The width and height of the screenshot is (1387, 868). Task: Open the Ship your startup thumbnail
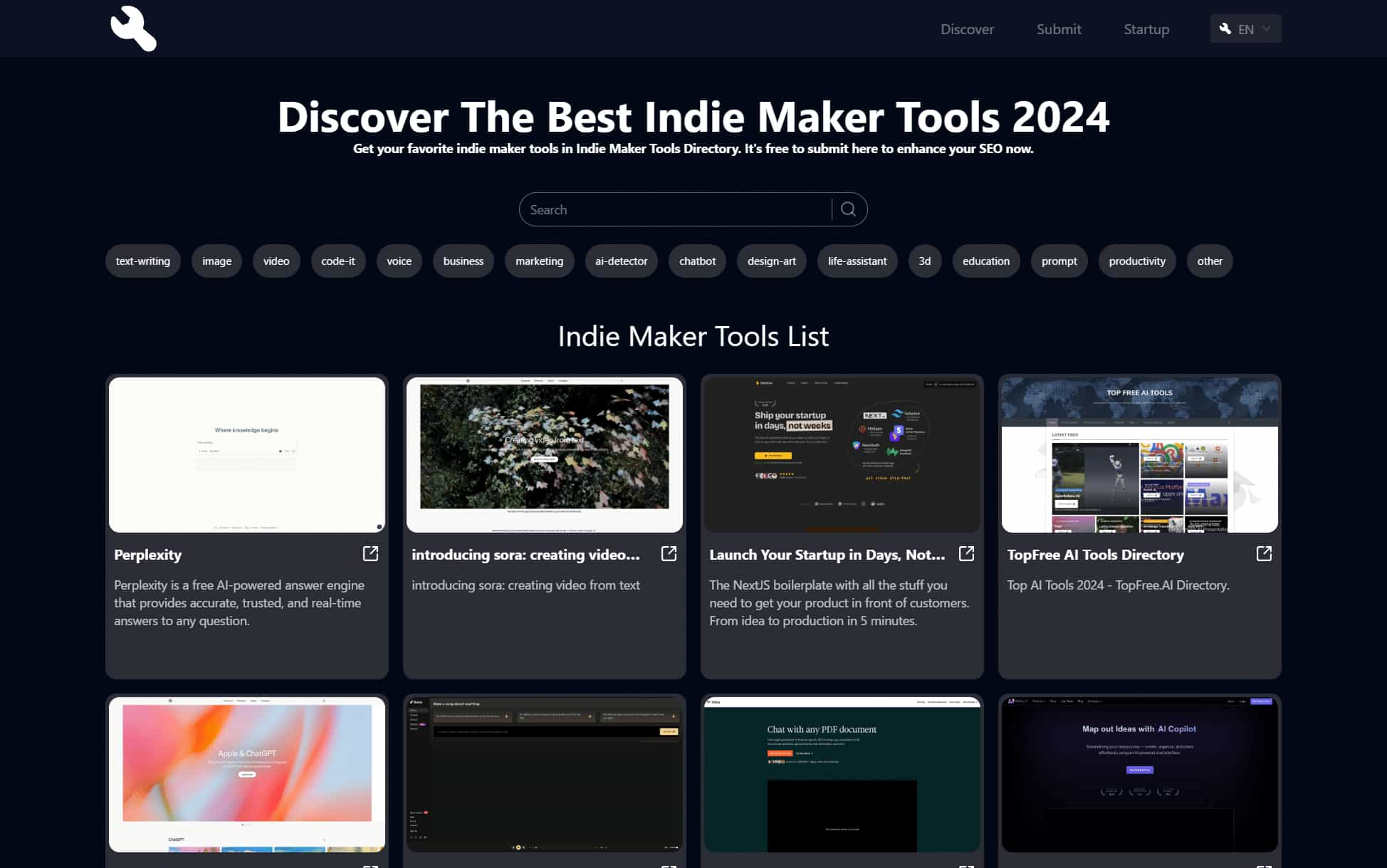point(842,454)
